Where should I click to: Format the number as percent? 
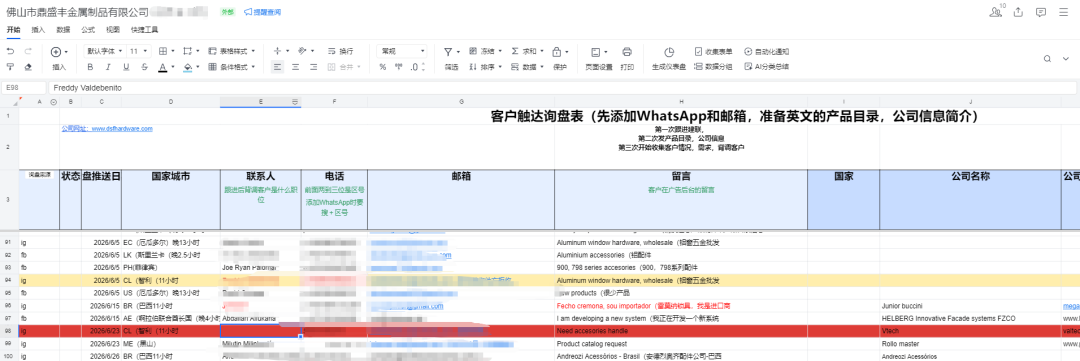click(x=383, y=67)
